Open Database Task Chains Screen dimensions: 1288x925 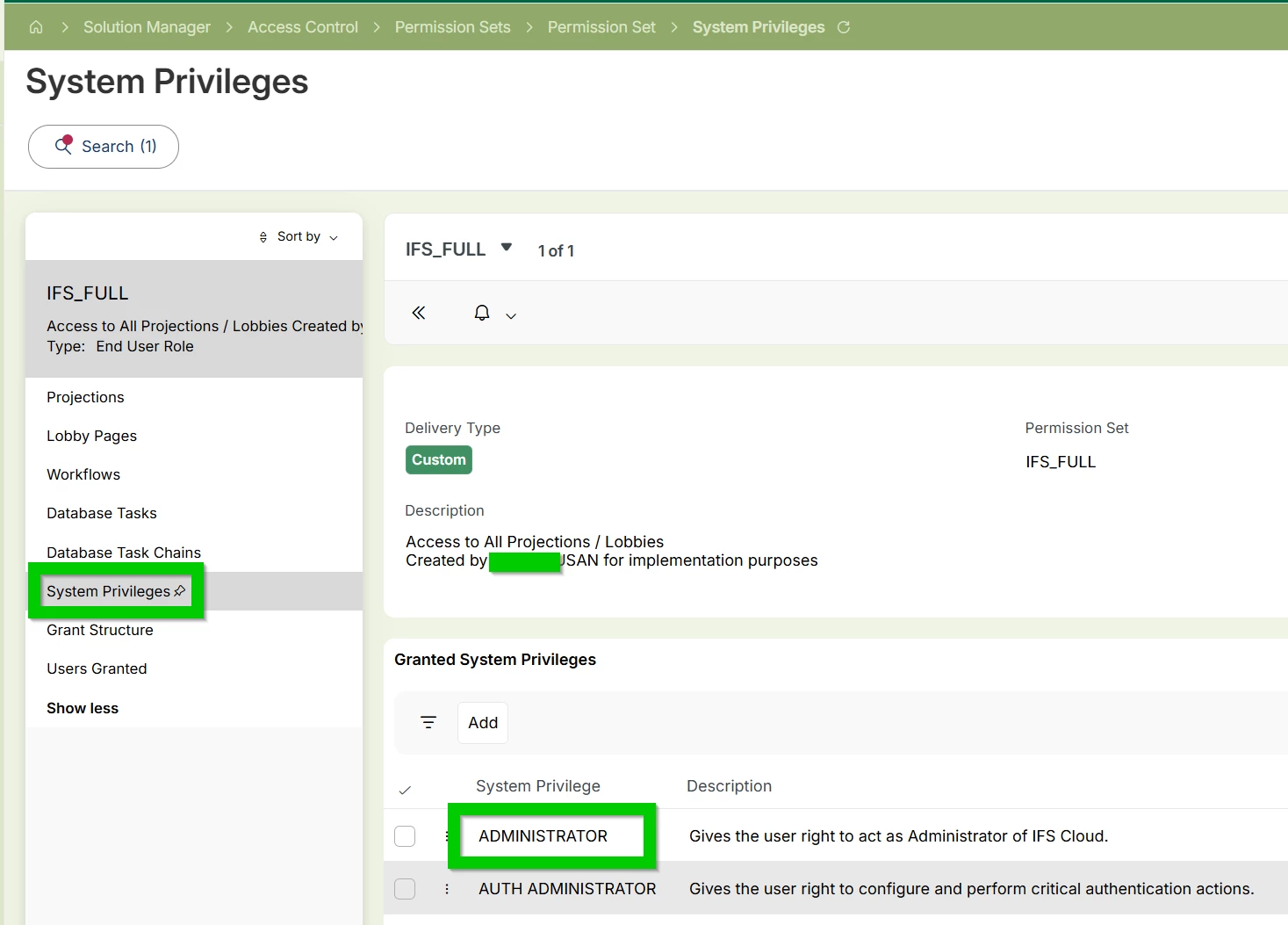coord(124,553)
